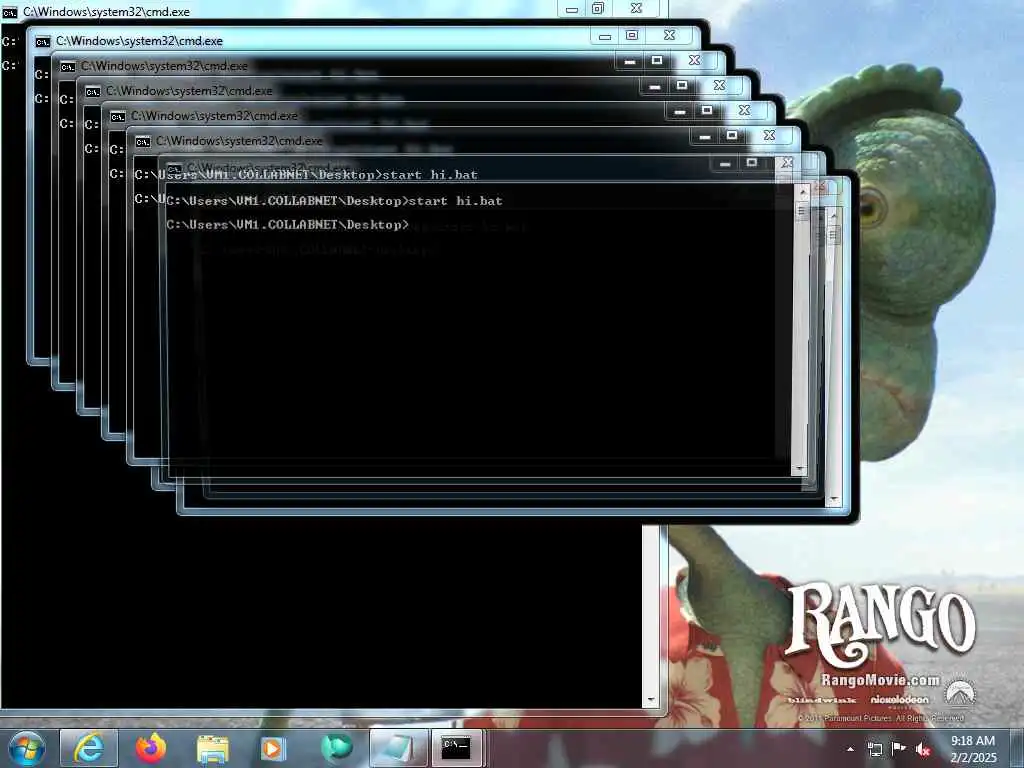Minimize the fifth cmd window from back
The height and width of the screenshot is (768, 1024).
point(679,112)
